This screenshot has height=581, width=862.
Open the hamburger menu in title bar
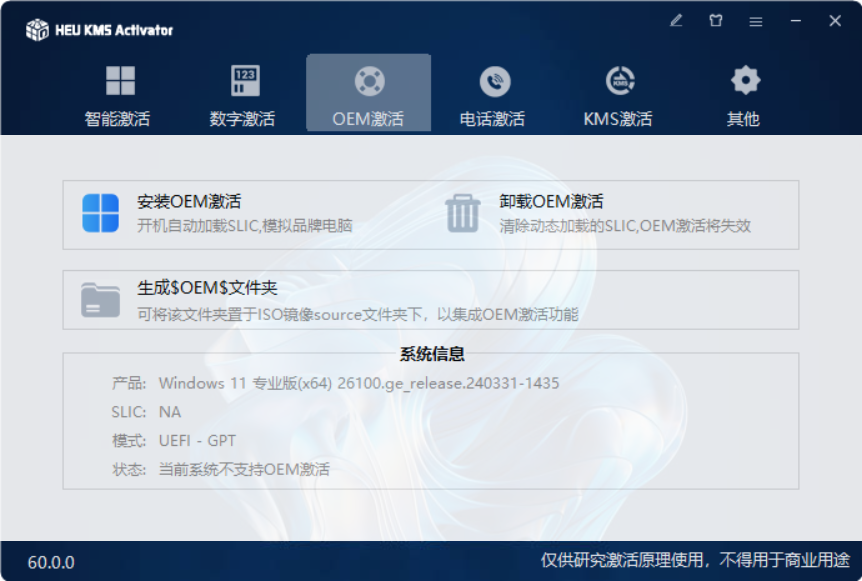(x=756, y=20)
